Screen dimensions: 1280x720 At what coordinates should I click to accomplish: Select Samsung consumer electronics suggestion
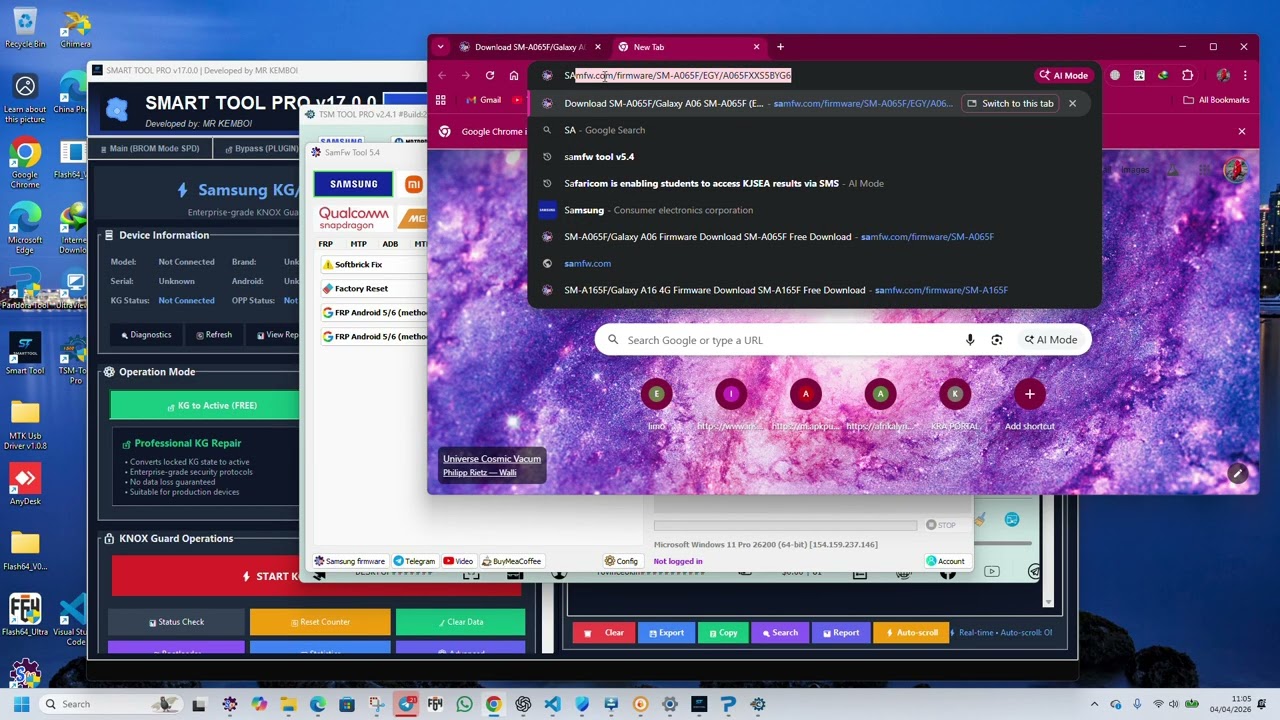[814, 210]
